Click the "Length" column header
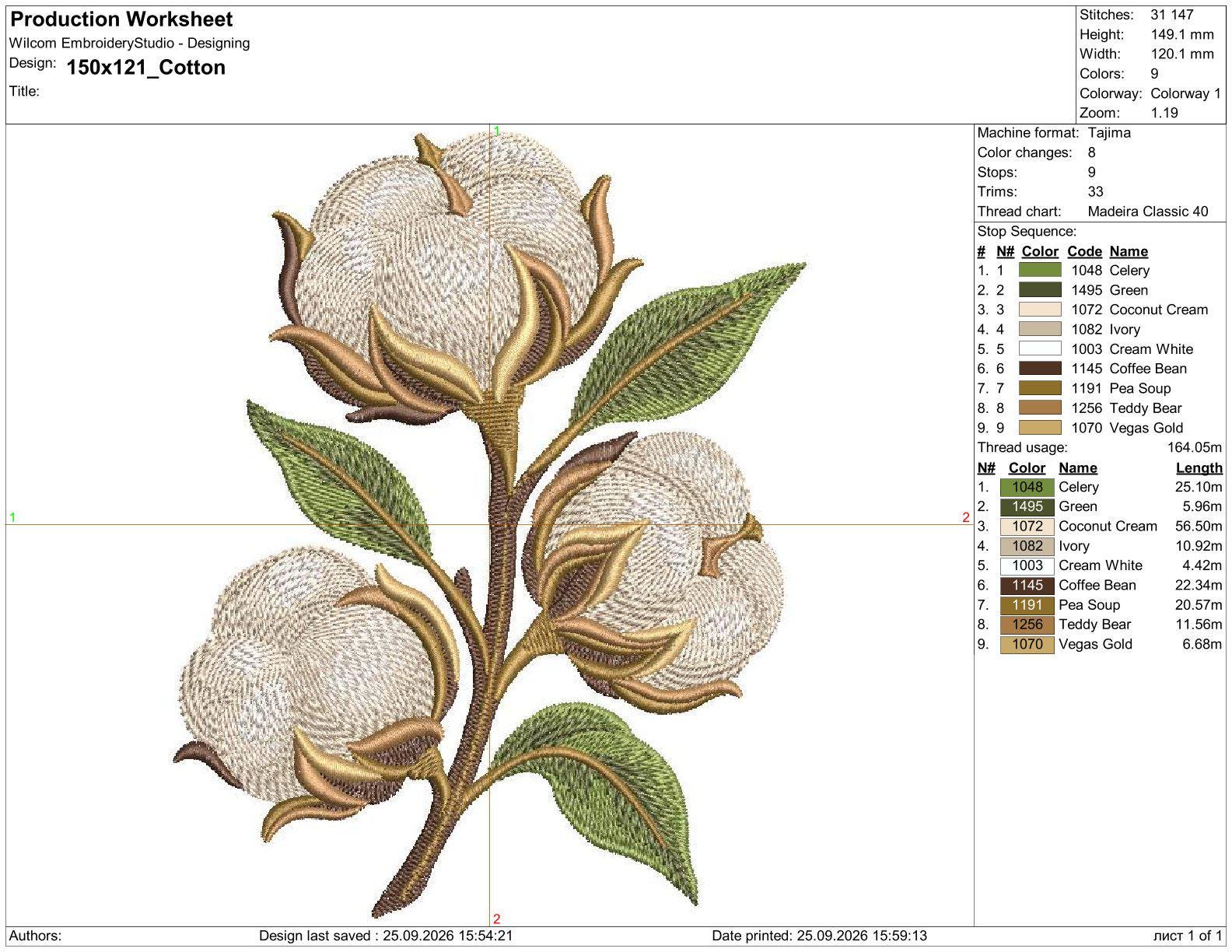1232x952 pixels. pyautogui.click(x=1199, y=467)
